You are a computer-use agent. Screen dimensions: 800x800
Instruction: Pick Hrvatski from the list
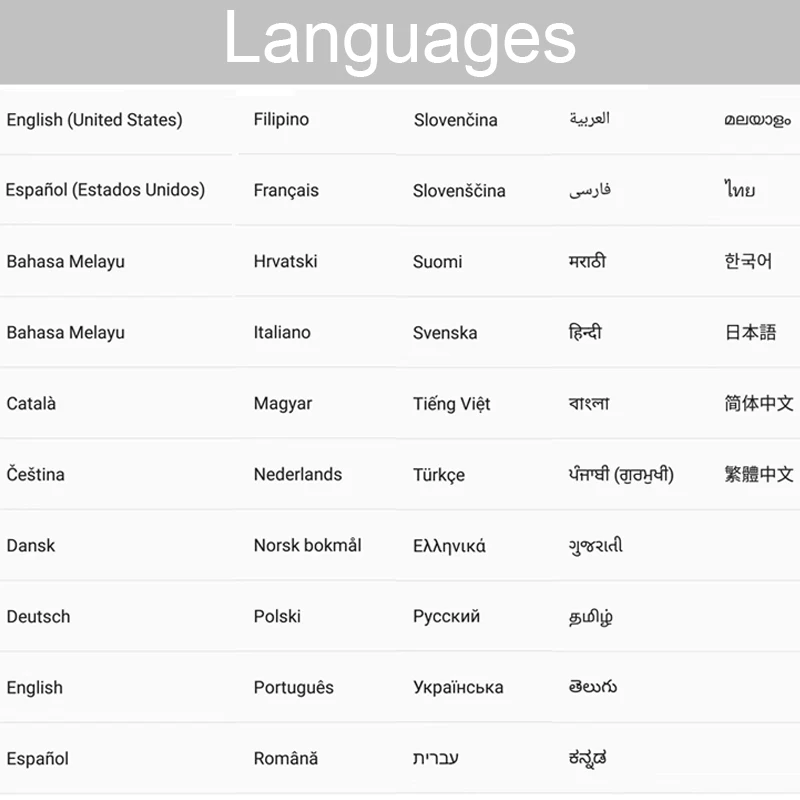285,261
